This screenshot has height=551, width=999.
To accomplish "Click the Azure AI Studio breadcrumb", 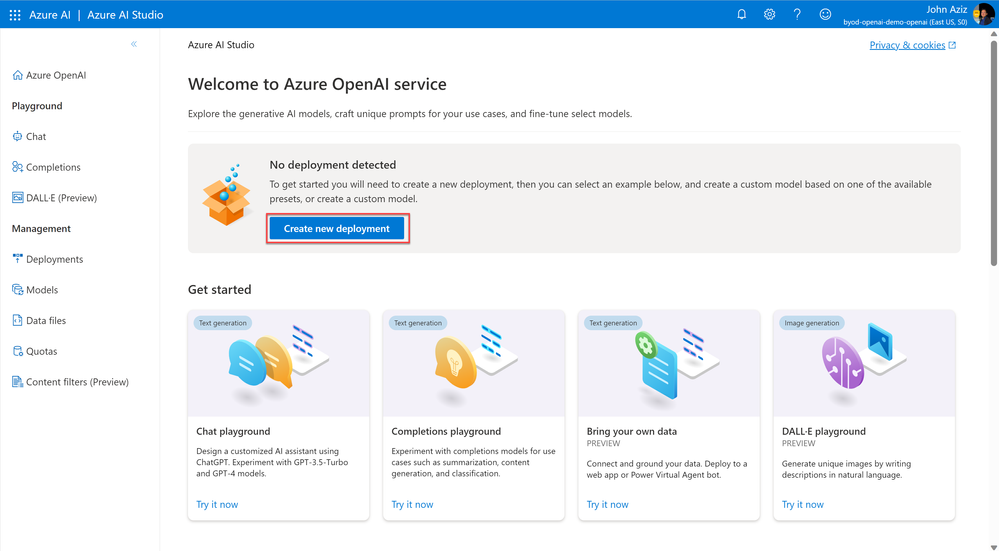I will click(221, 45).
